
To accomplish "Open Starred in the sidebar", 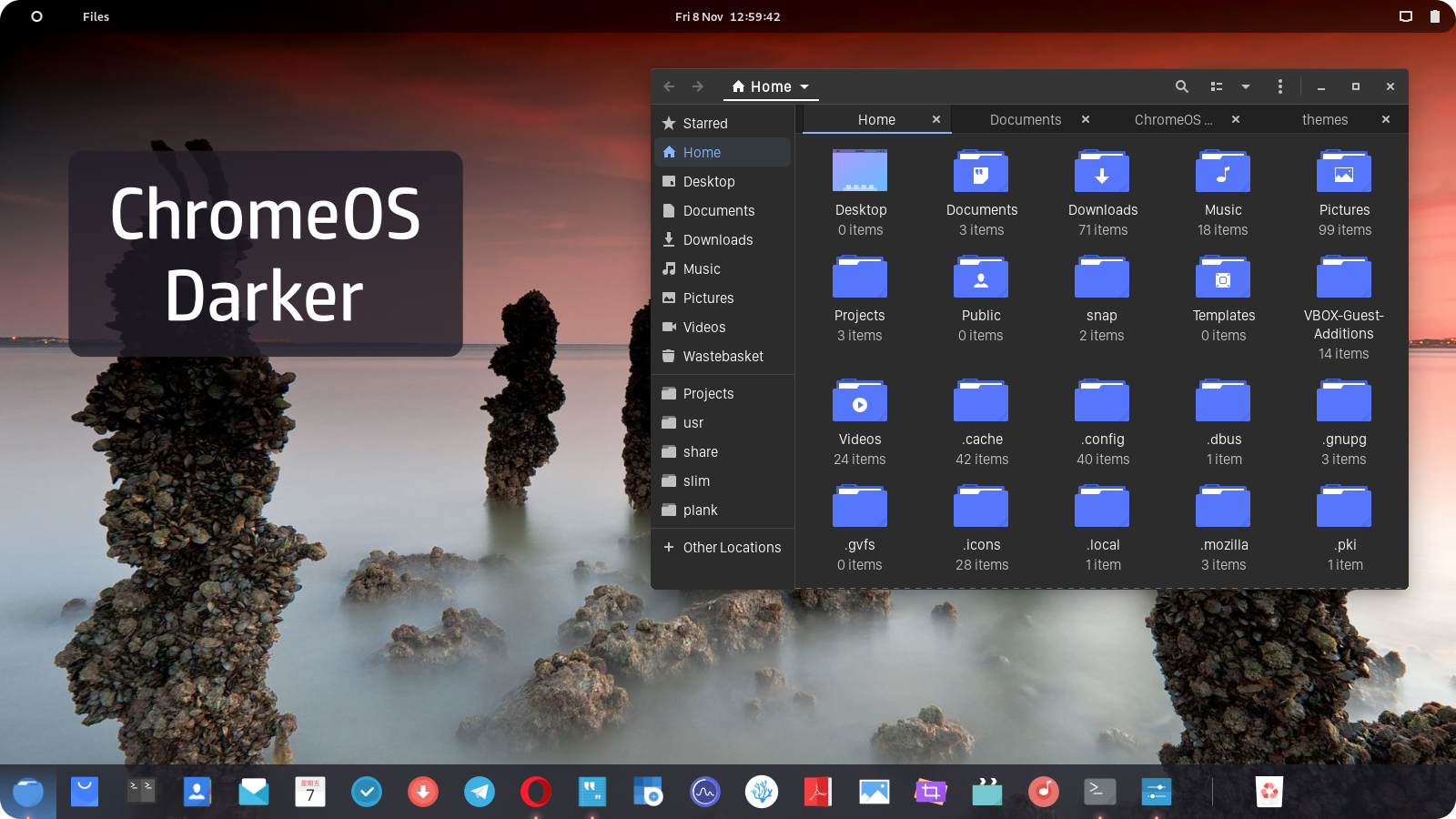I will coord(723,123).
